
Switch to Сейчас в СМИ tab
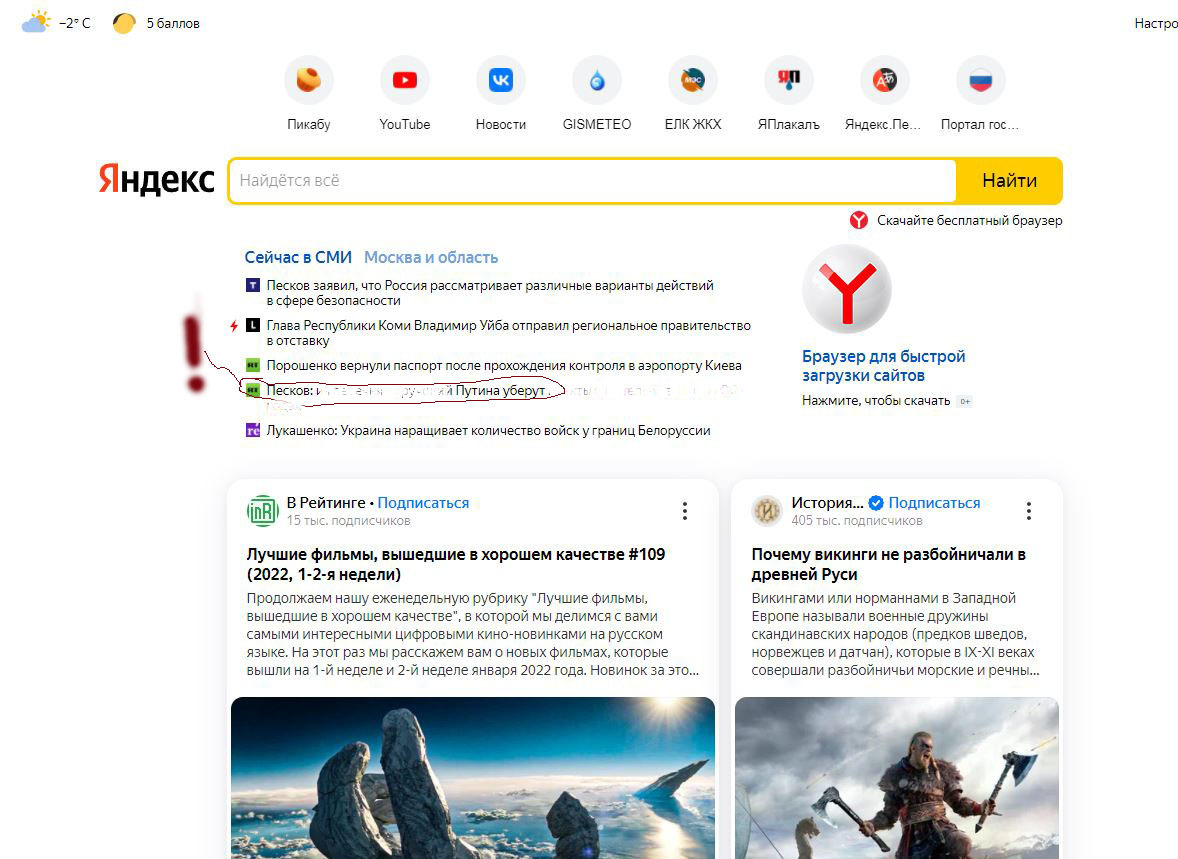[298, 257]
